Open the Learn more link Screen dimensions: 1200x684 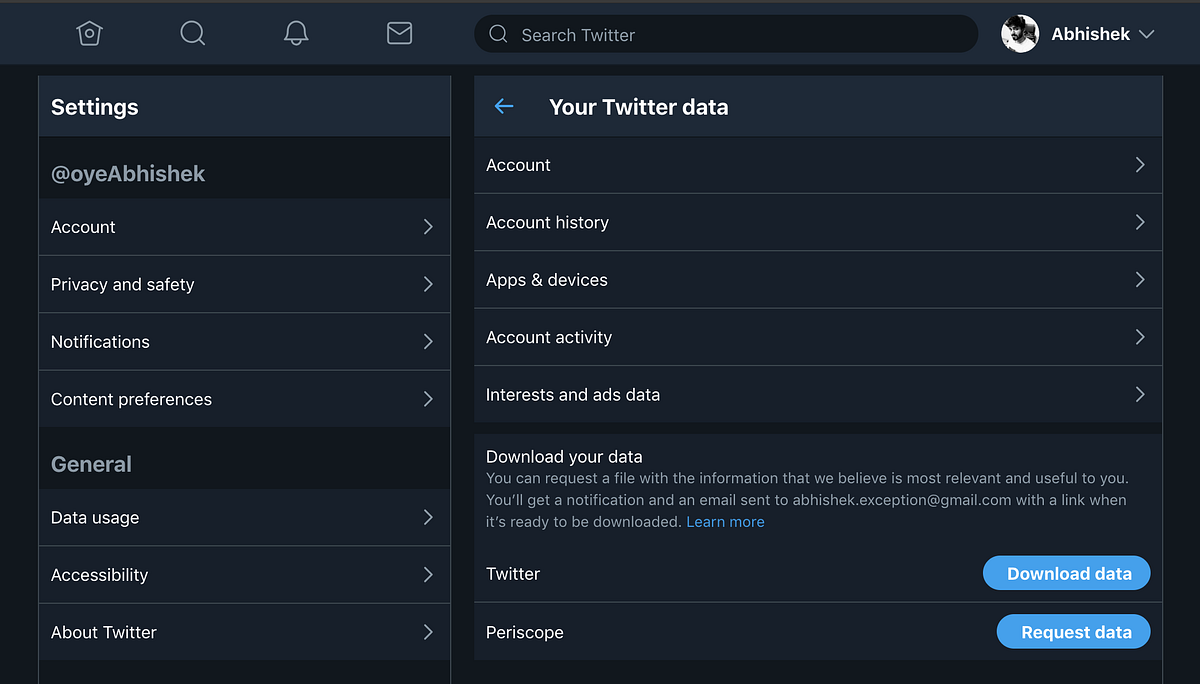[x=725, y=521]
